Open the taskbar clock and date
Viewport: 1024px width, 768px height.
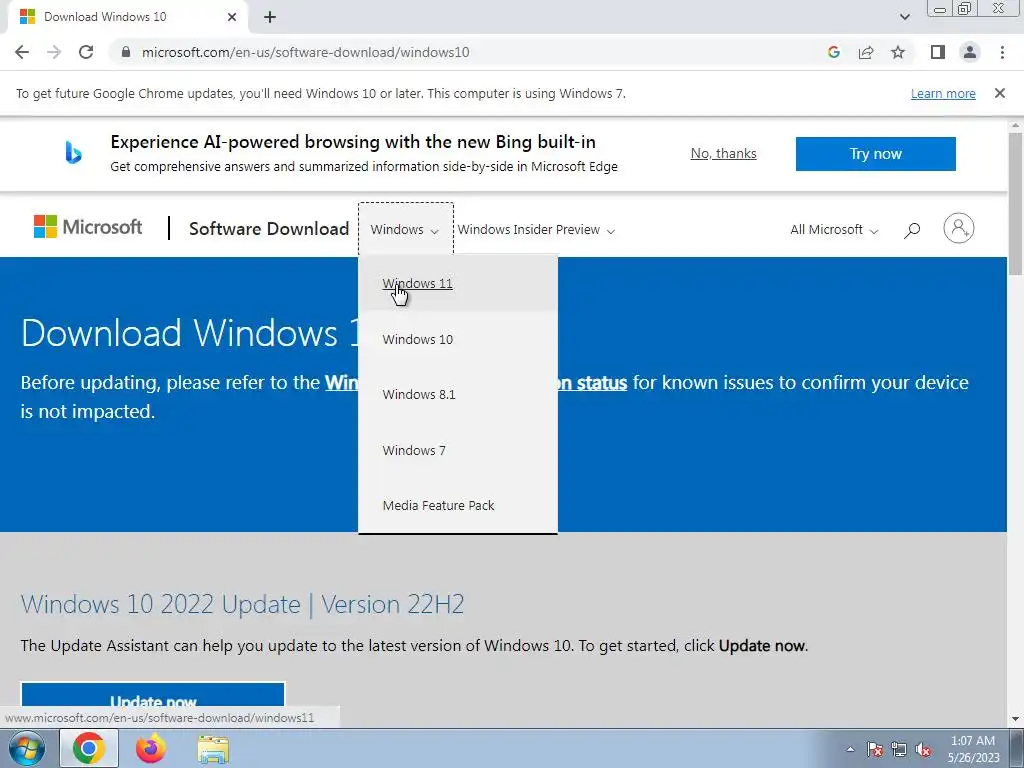coord(973,749)
